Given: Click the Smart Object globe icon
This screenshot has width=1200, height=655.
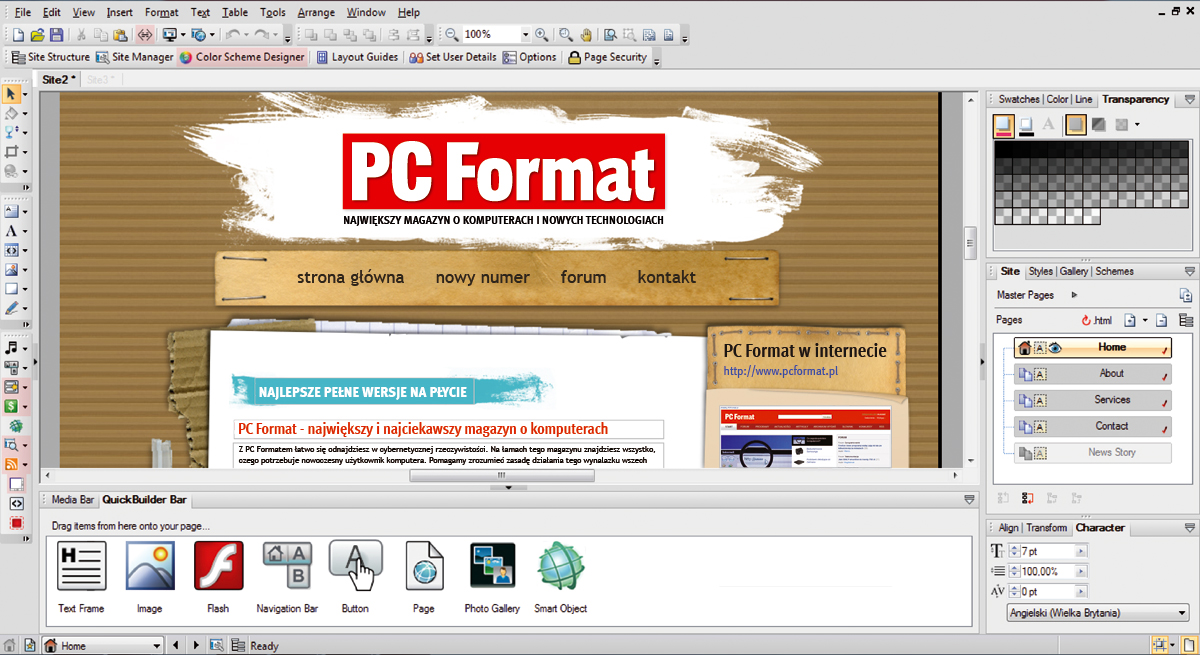Looking at the screenshot, I should point(560,565).
